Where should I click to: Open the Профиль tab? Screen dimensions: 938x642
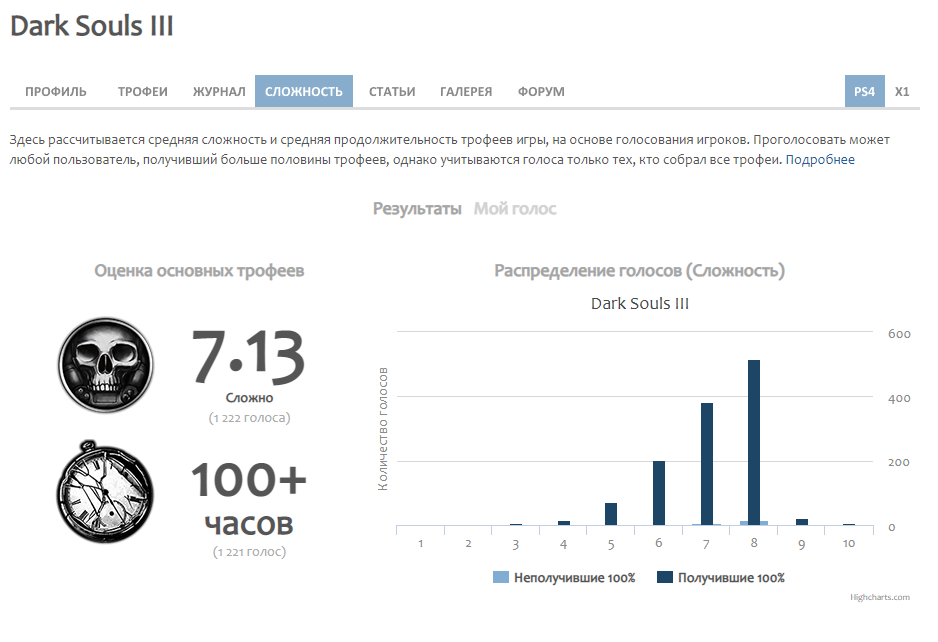pos(56,91)
